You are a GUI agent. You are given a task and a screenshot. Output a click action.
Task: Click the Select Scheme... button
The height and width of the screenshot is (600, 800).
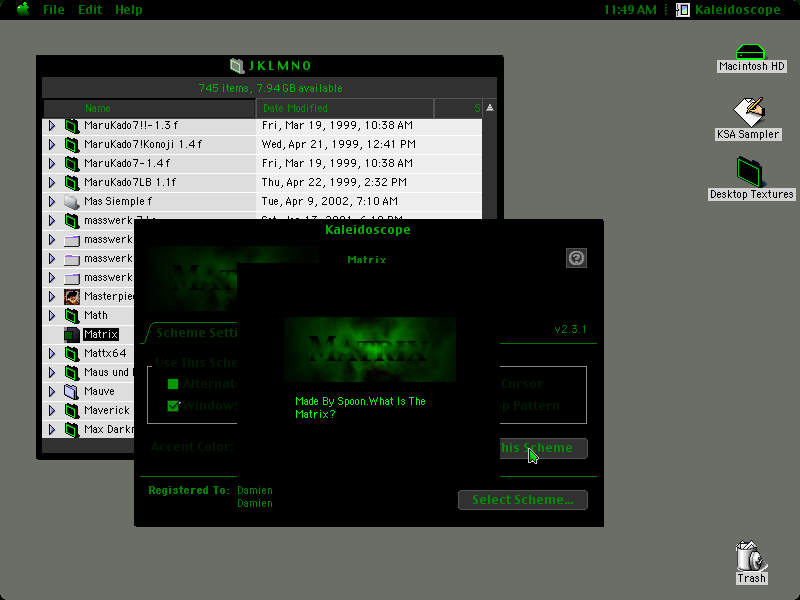pyautogui.click(x=523, y=500)
